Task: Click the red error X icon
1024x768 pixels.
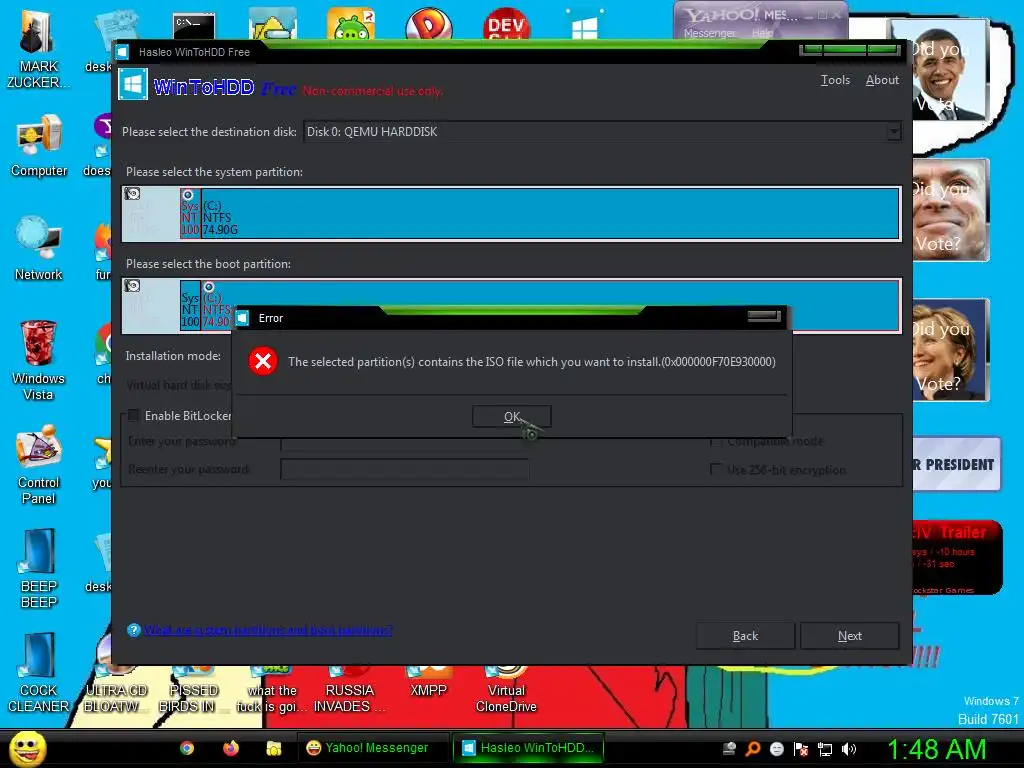Action: (263, 361)
